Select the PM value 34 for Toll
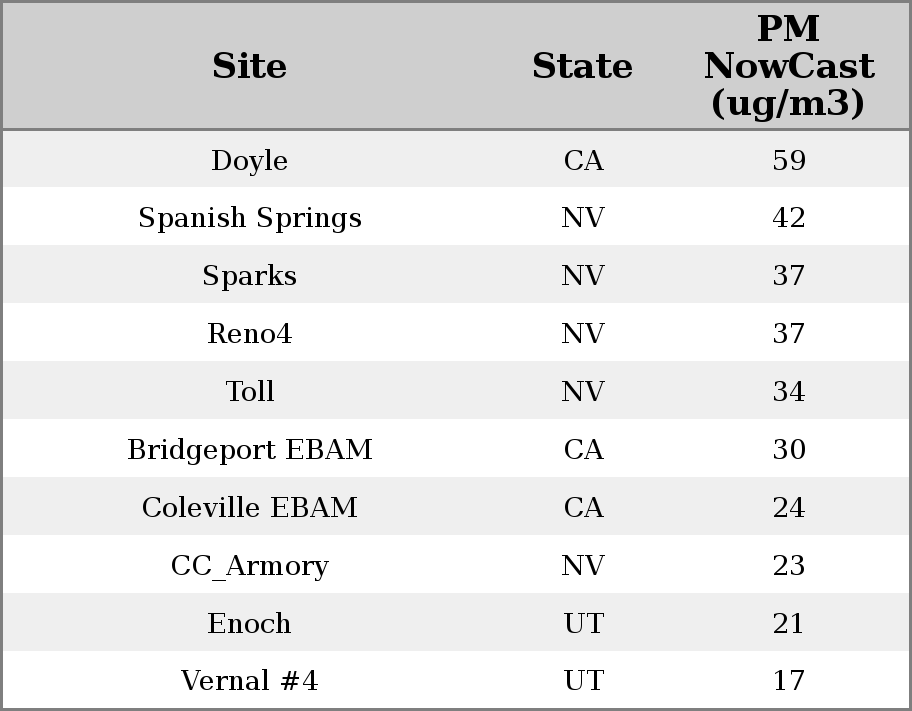912x711 pixels. pos(789,392)
